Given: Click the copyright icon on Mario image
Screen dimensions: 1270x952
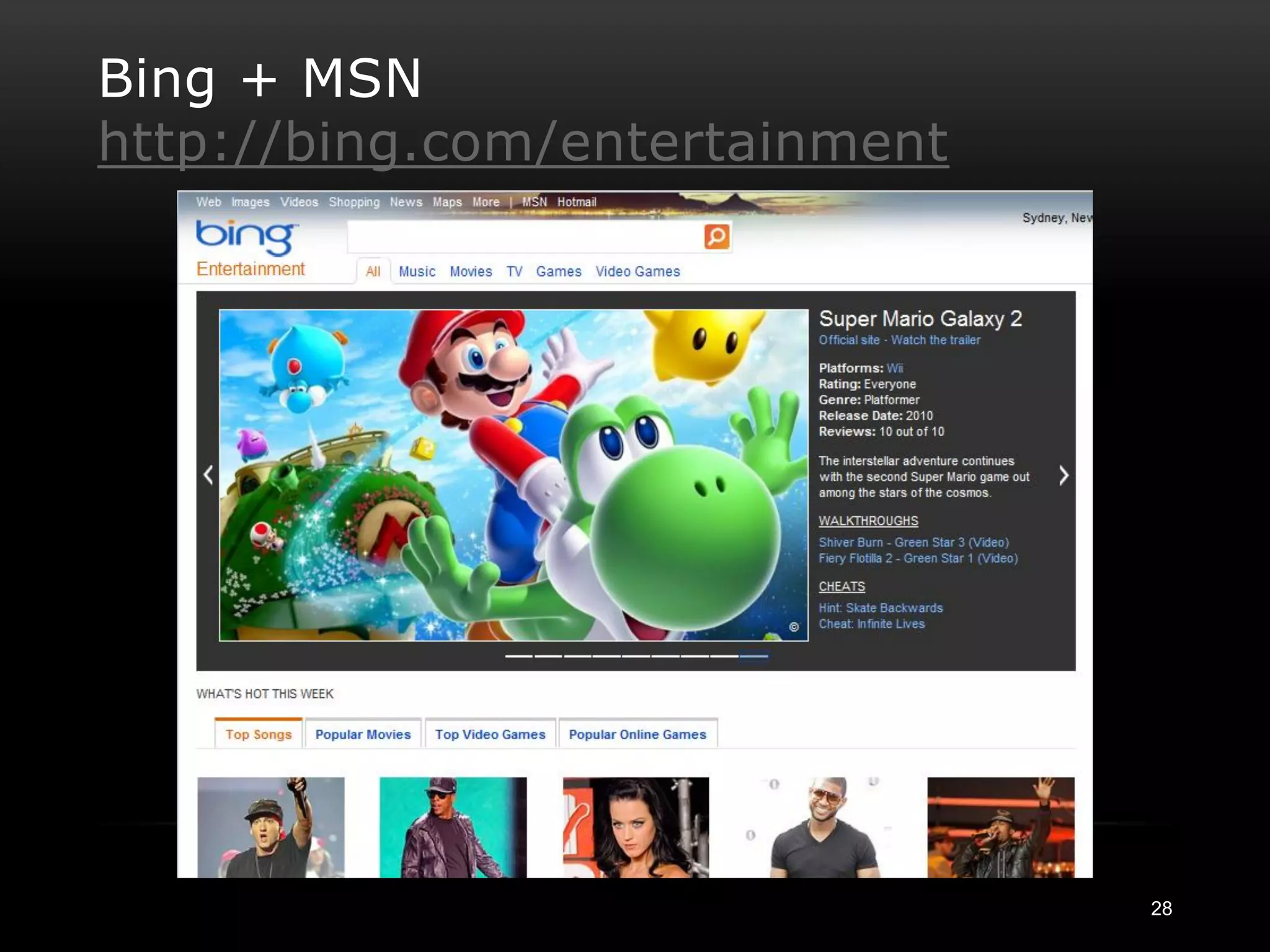Looking at the screenshot, I should click(794, 627).
